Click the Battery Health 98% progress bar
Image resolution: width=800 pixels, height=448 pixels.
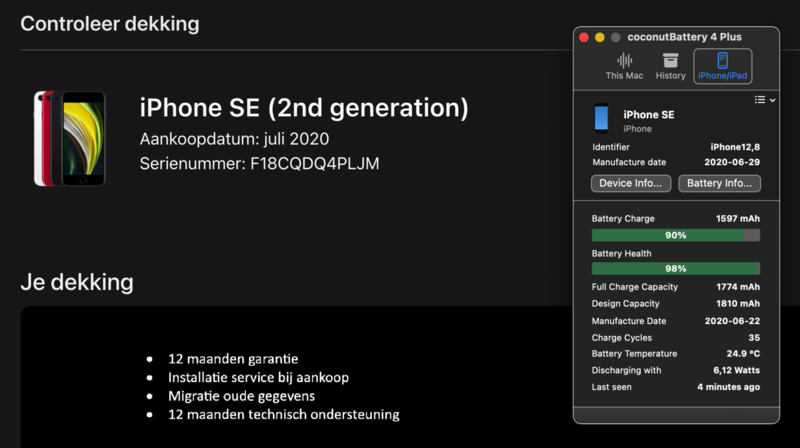676,268
